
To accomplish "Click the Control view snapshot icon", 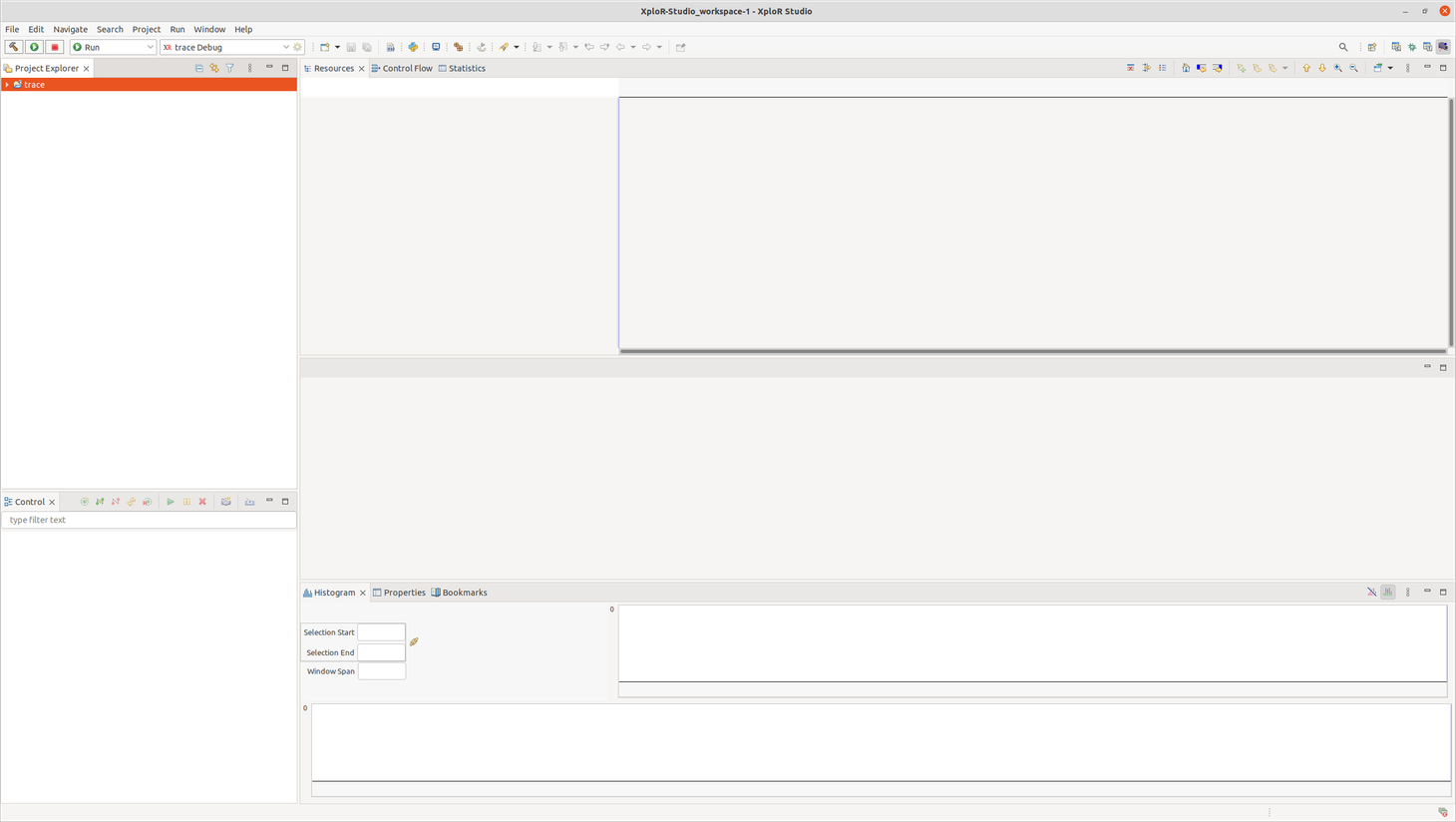I will (x=226, y=502).
